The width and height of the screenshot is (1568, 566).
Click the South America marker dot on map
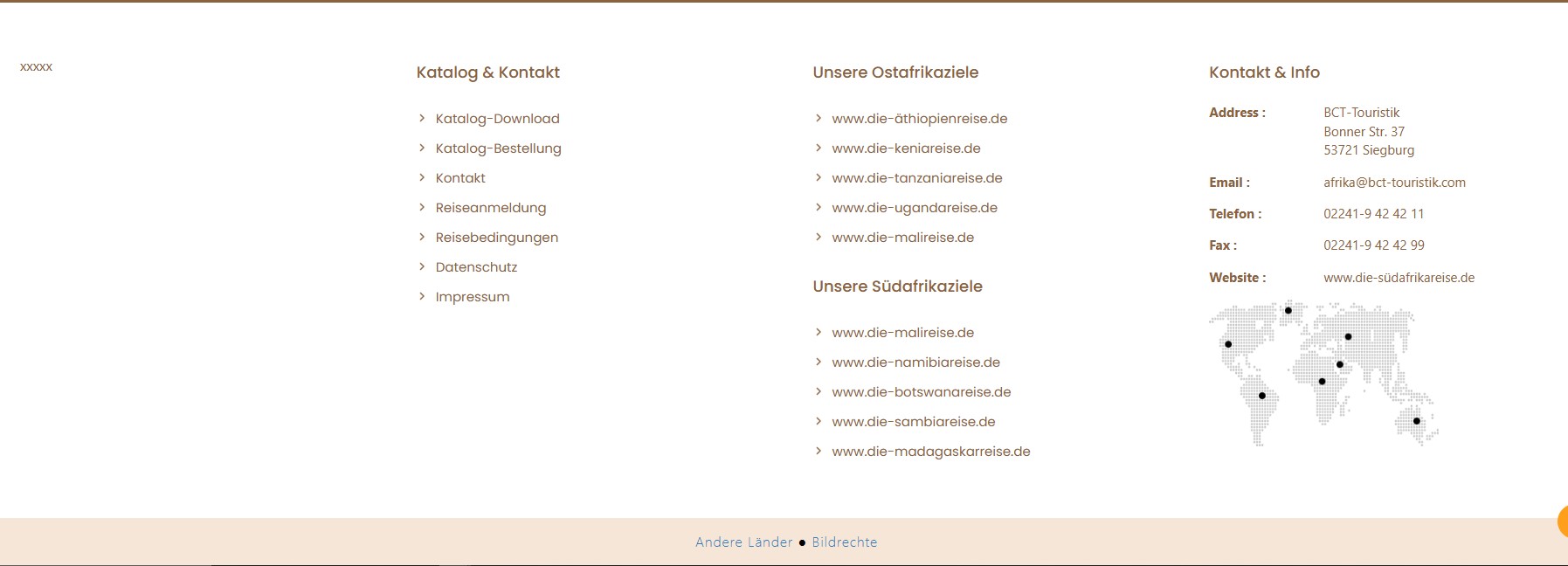click(1261, 396)
